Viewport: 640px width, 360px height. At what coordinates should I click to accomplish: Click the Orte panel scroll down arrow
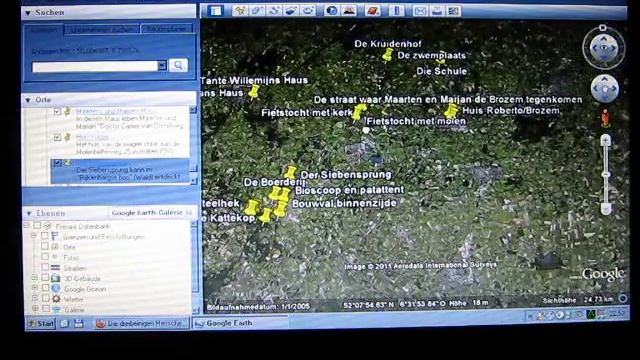(x=193, y=181)
